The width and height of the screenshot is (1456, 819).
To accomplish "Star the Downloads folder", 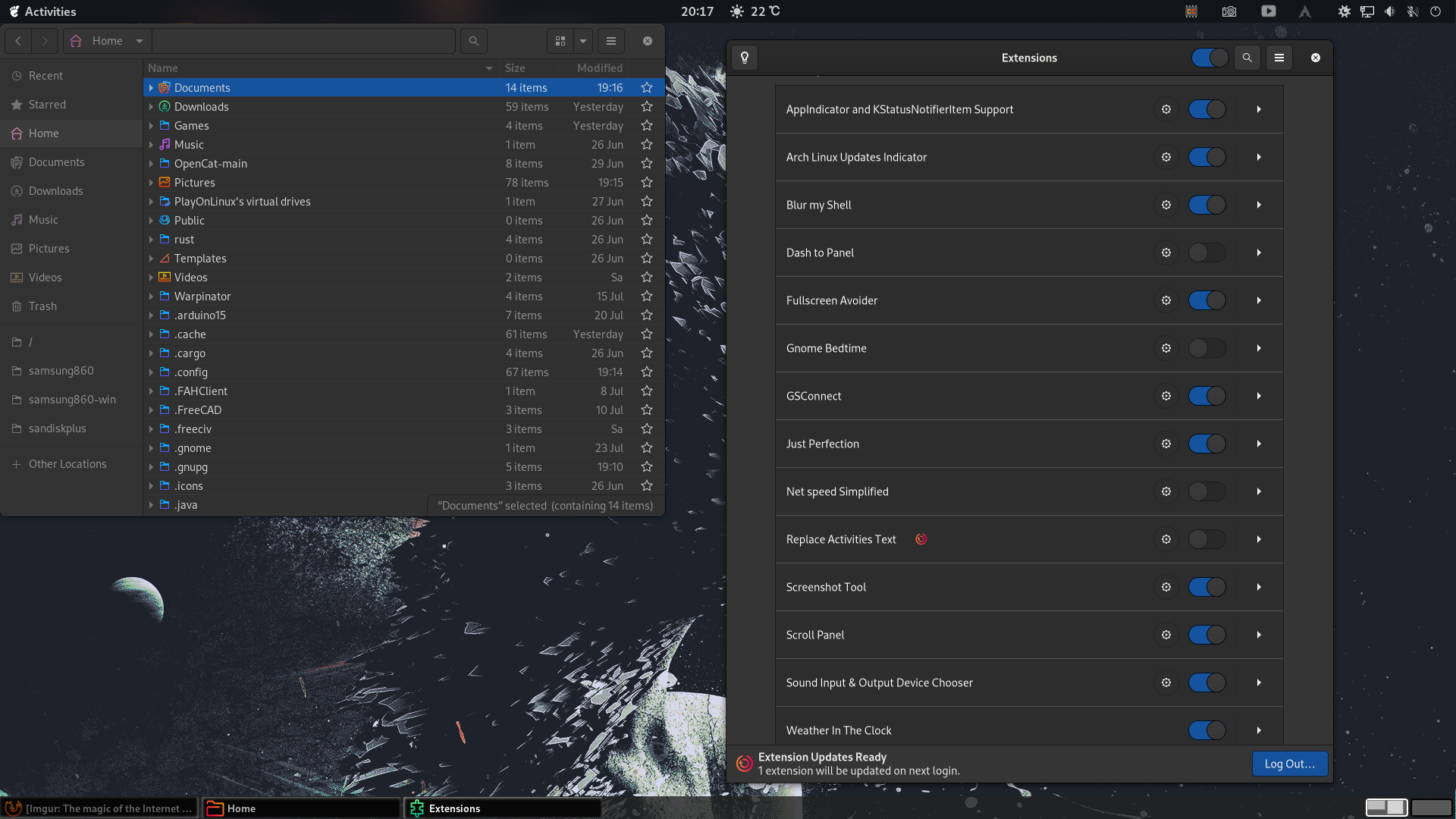I will (x=647, y=107).
